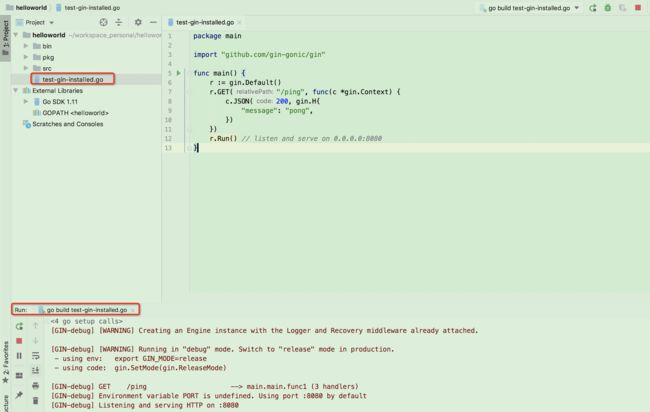
Task: Open the 2: Favorites side tab
Action: click(x=5, y=362)
